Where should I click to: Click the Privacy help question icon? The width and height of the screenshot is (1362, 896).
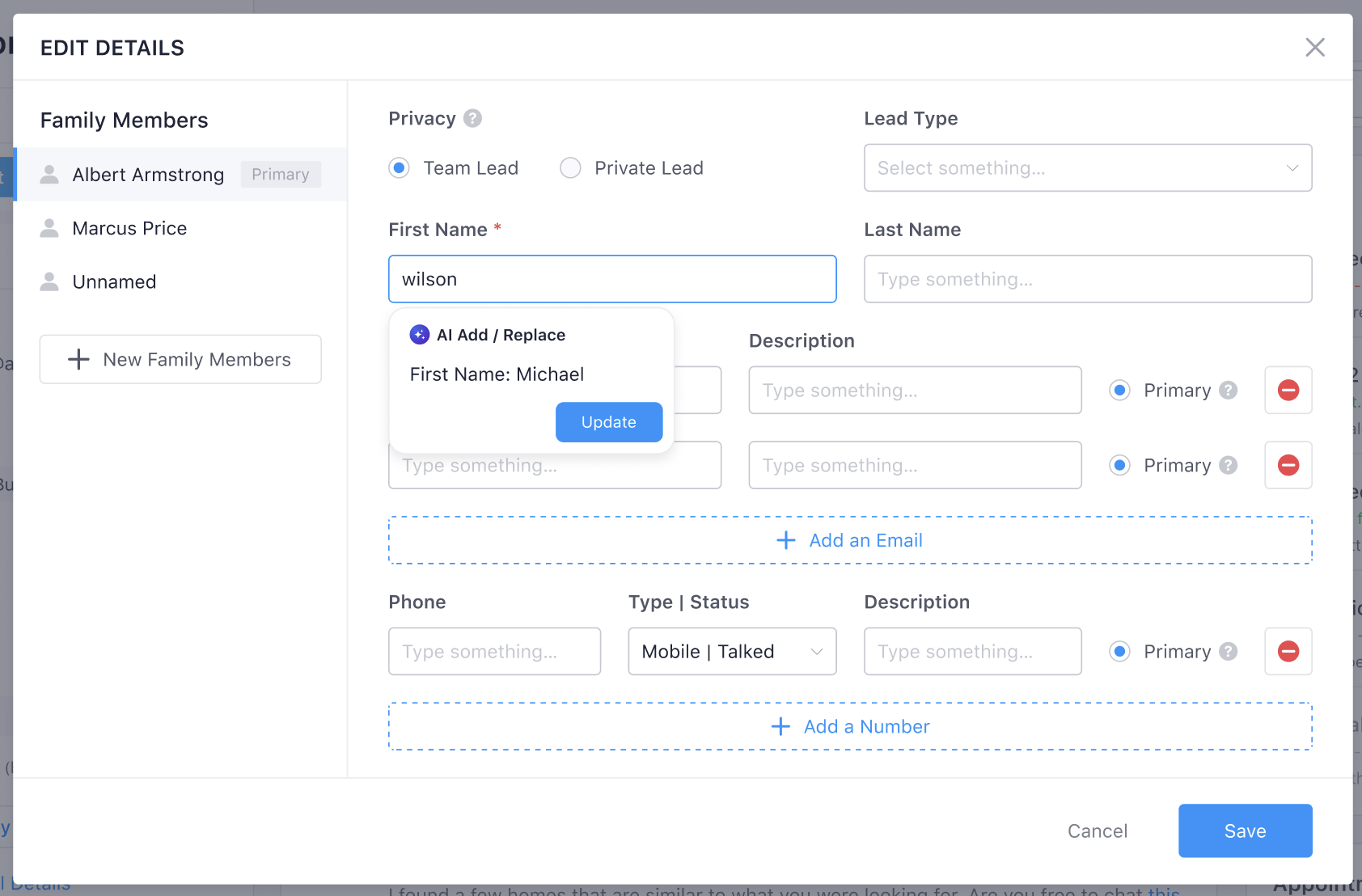tap(473, 119)
